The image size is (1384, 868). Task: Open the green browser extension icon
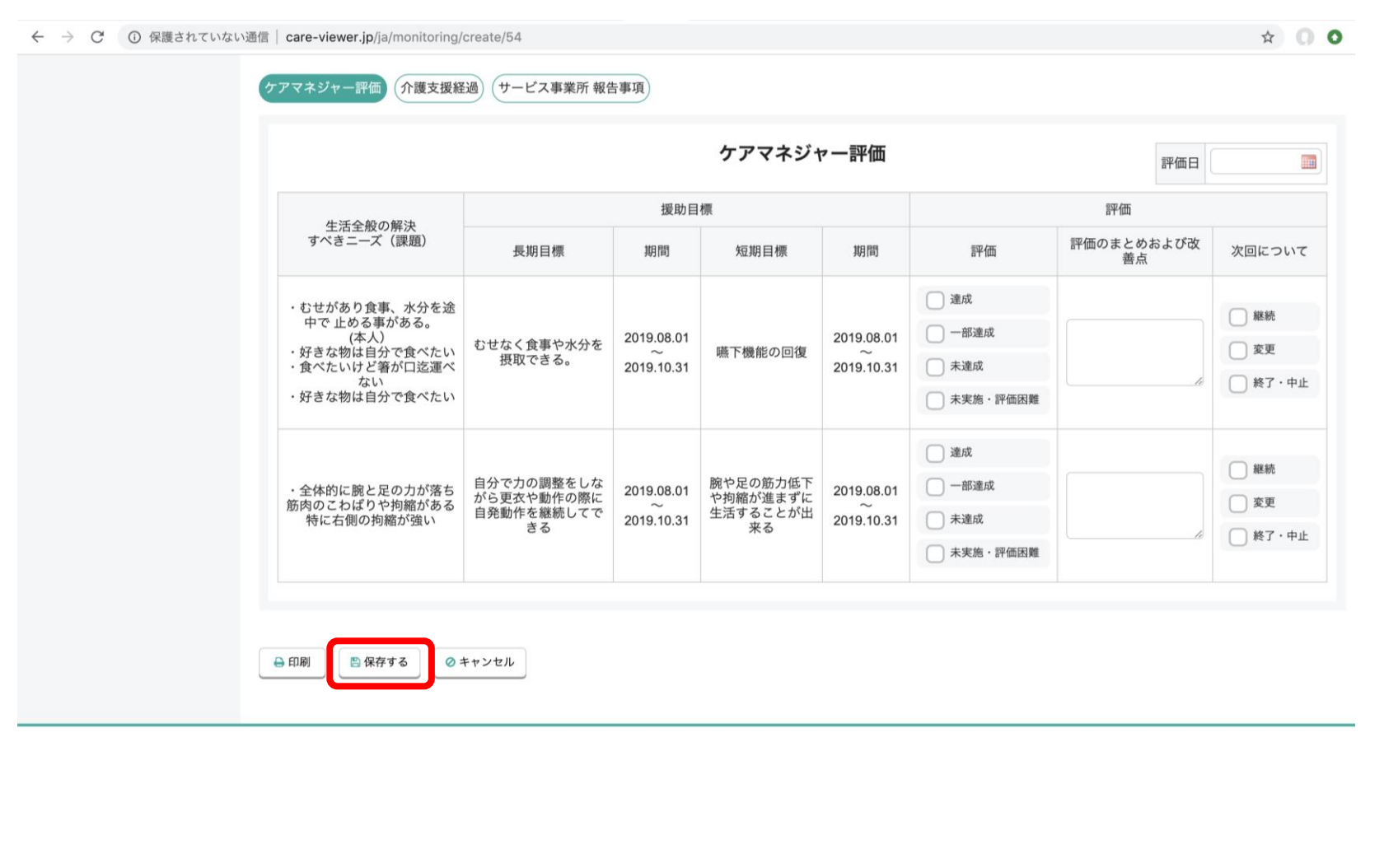1335,37
